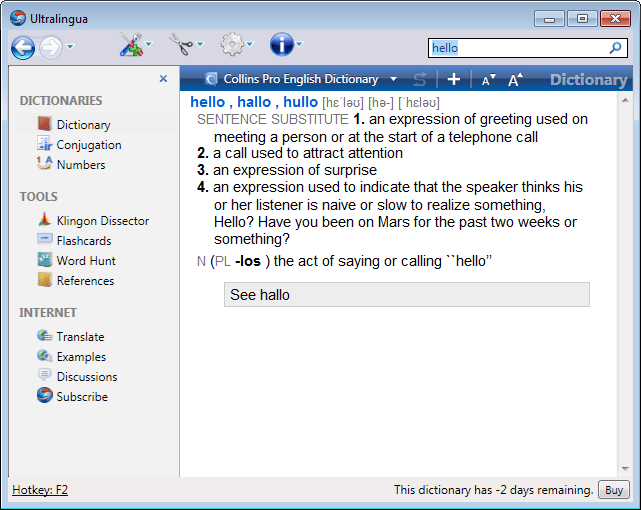Increase font size with large A icon
The image size is (641, 510).
tap(515, 79)
